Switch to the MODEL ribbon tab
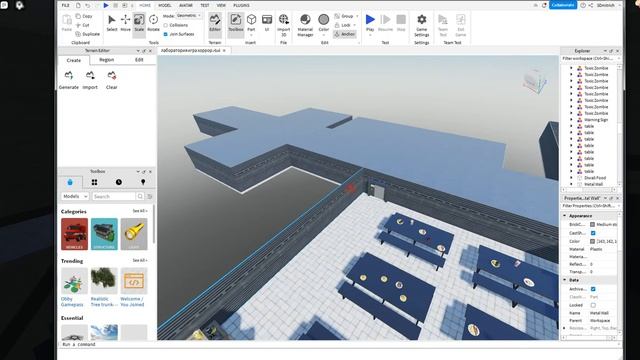640x360 pixels. click(165, 5)
